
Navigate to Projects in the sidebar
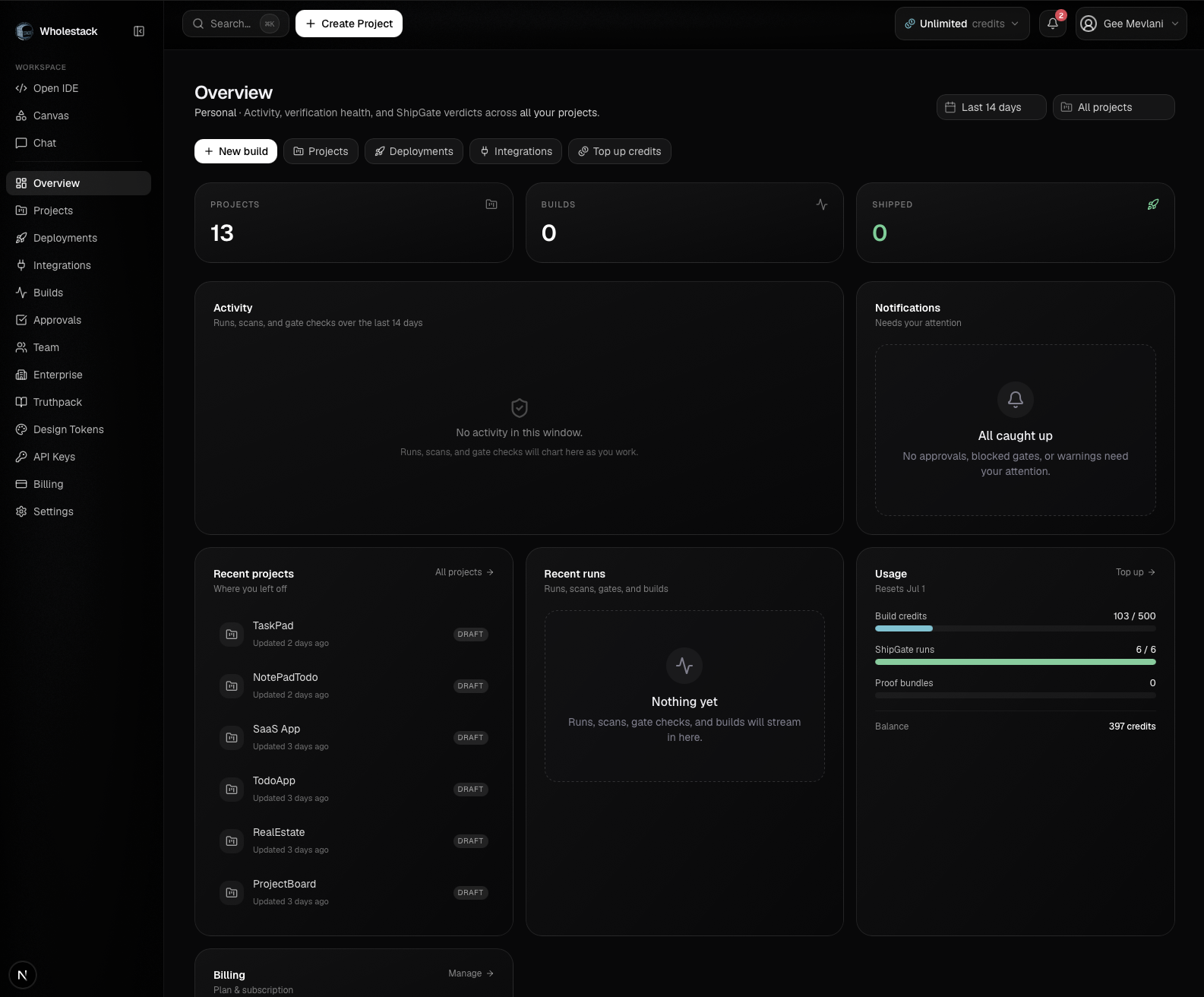click(78, 210)
